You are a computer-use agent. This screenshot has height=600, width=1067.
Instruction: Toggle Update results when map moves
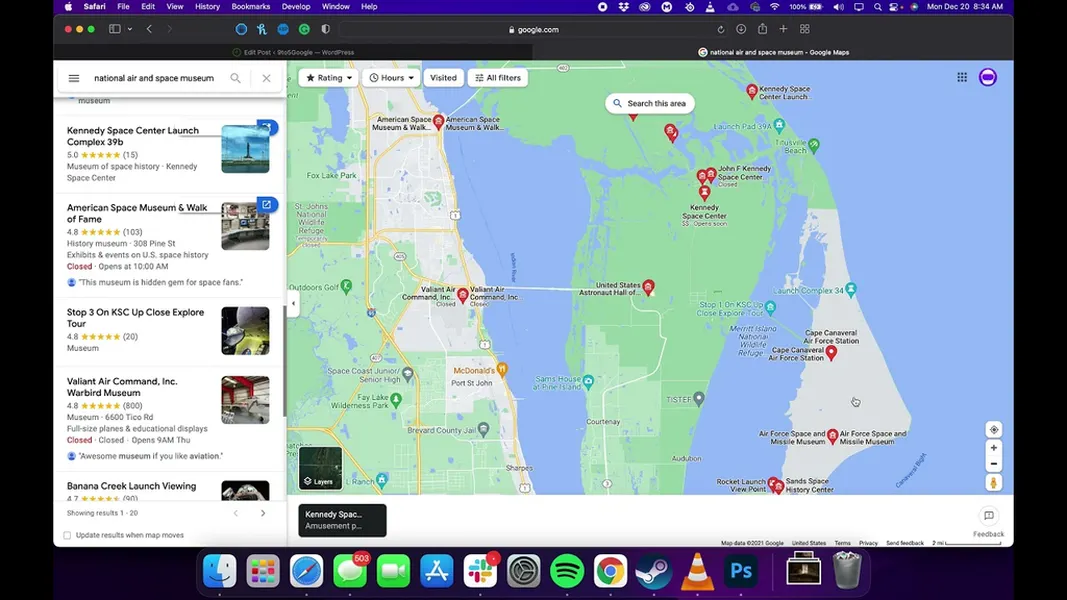pyautogui.click(x=67, y=535)
